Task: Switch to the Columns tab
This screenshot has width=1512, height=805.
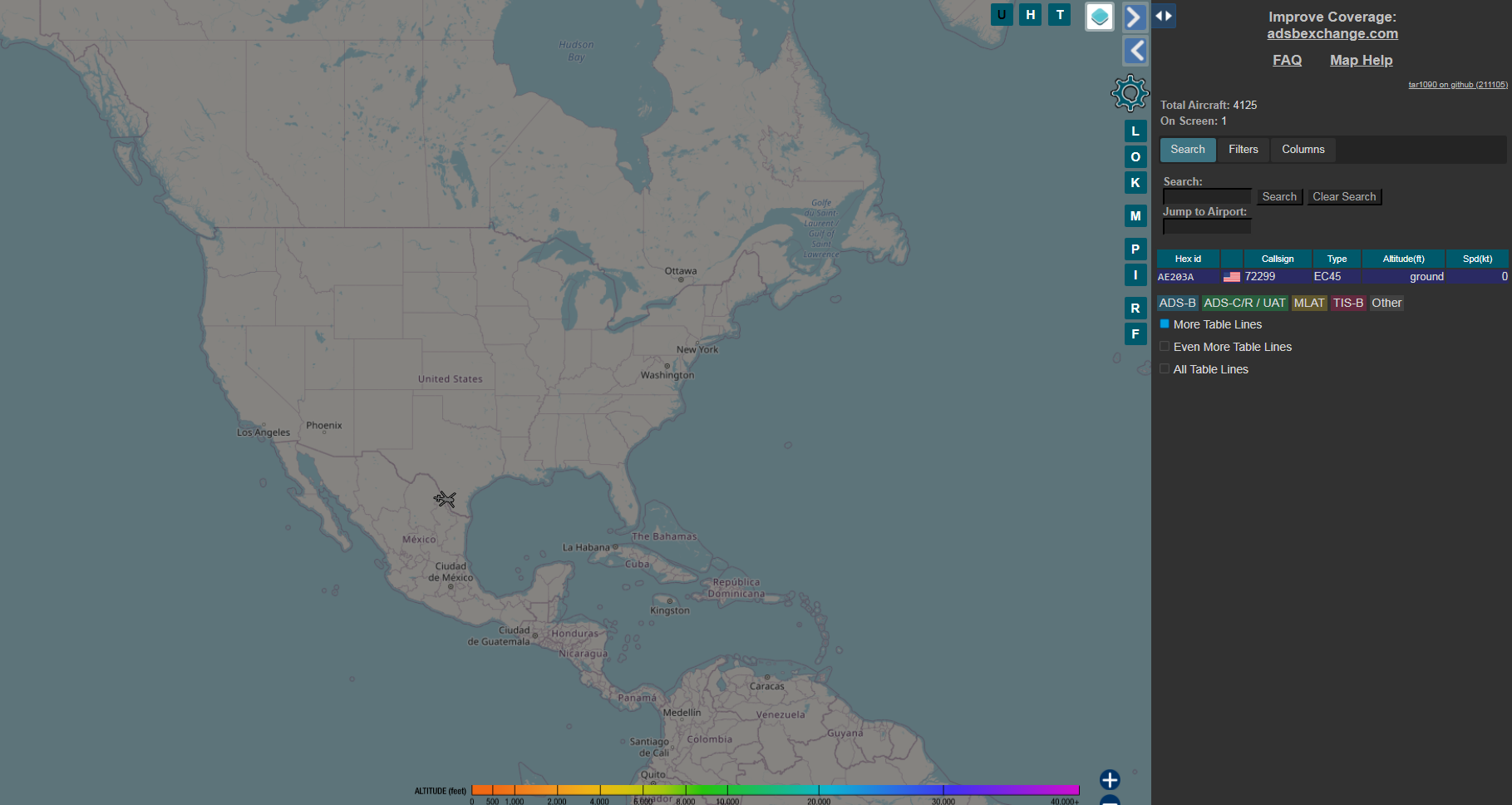Action: [x=1303, y=150]
